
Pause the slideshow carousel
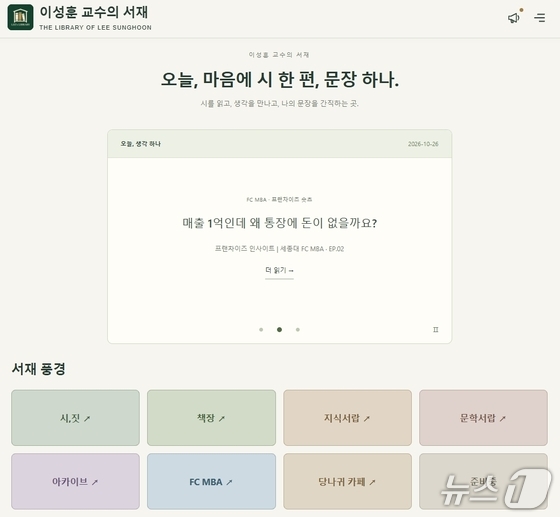(x=435, y=330)
